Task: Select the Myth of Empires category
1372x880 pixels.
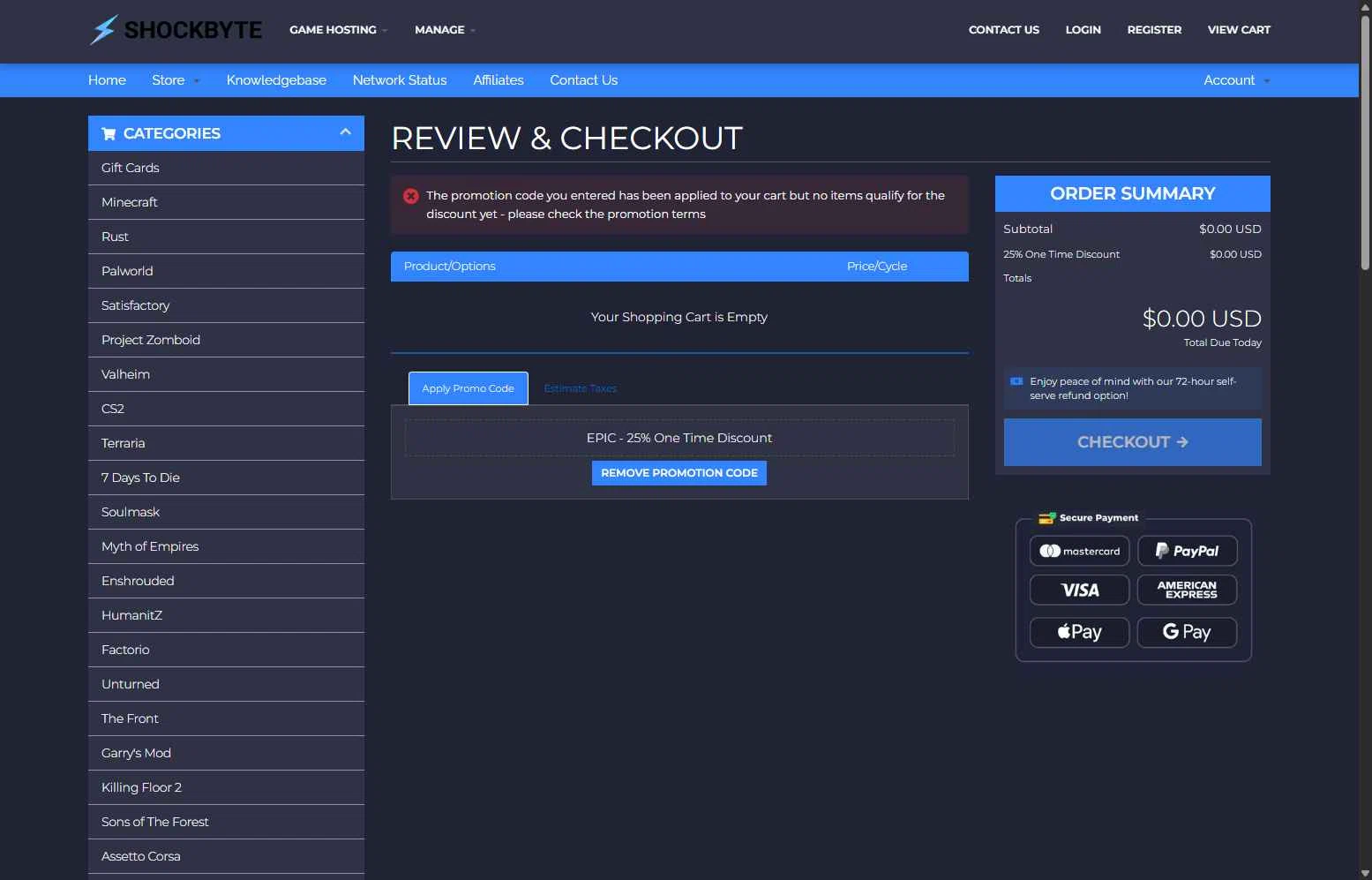Action: click(x=226, y=546)
